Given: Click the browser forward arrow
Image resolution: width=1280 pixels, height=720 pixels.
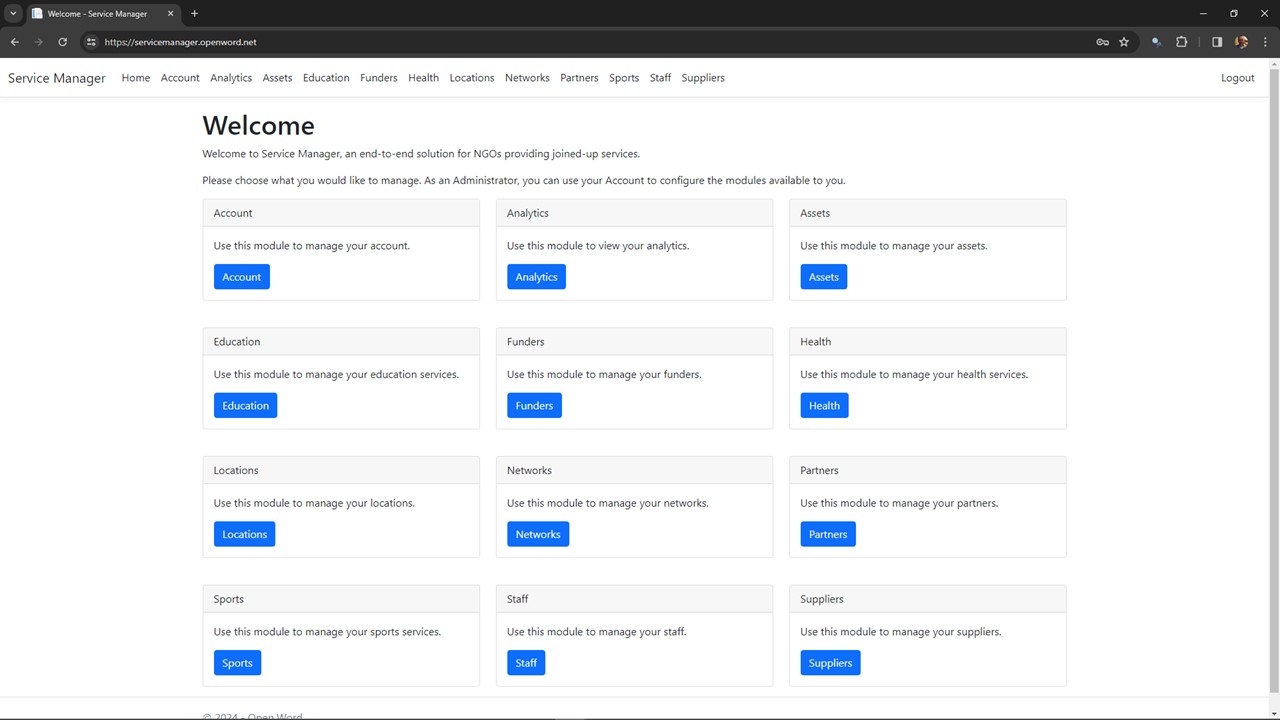Looking at the screenshot, I should click(39, 42).
